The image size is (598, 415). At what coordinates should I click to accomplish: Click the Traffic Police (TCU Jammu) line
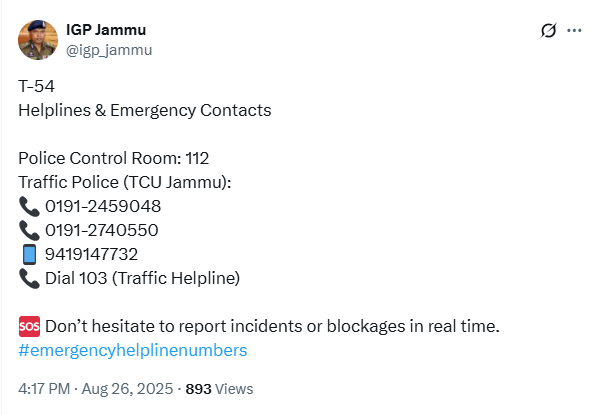click(x=125, y=182)
